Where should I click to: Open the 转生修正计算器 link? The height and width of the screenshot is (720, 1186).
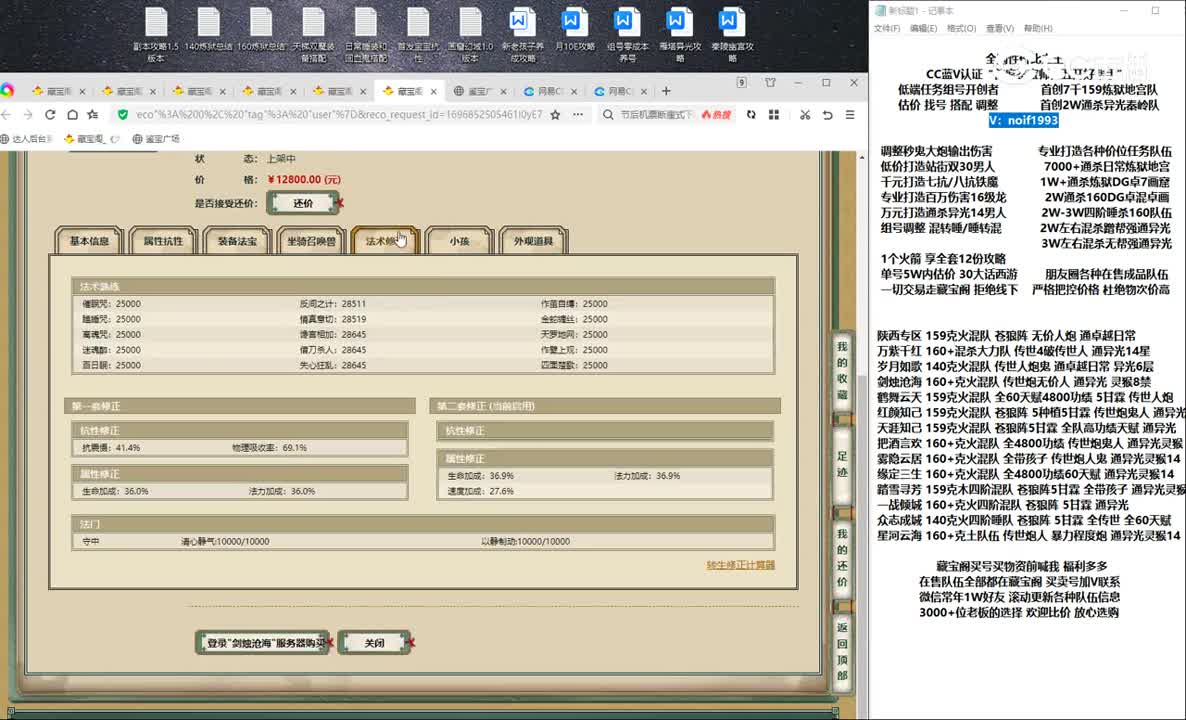tap(740, 565)
